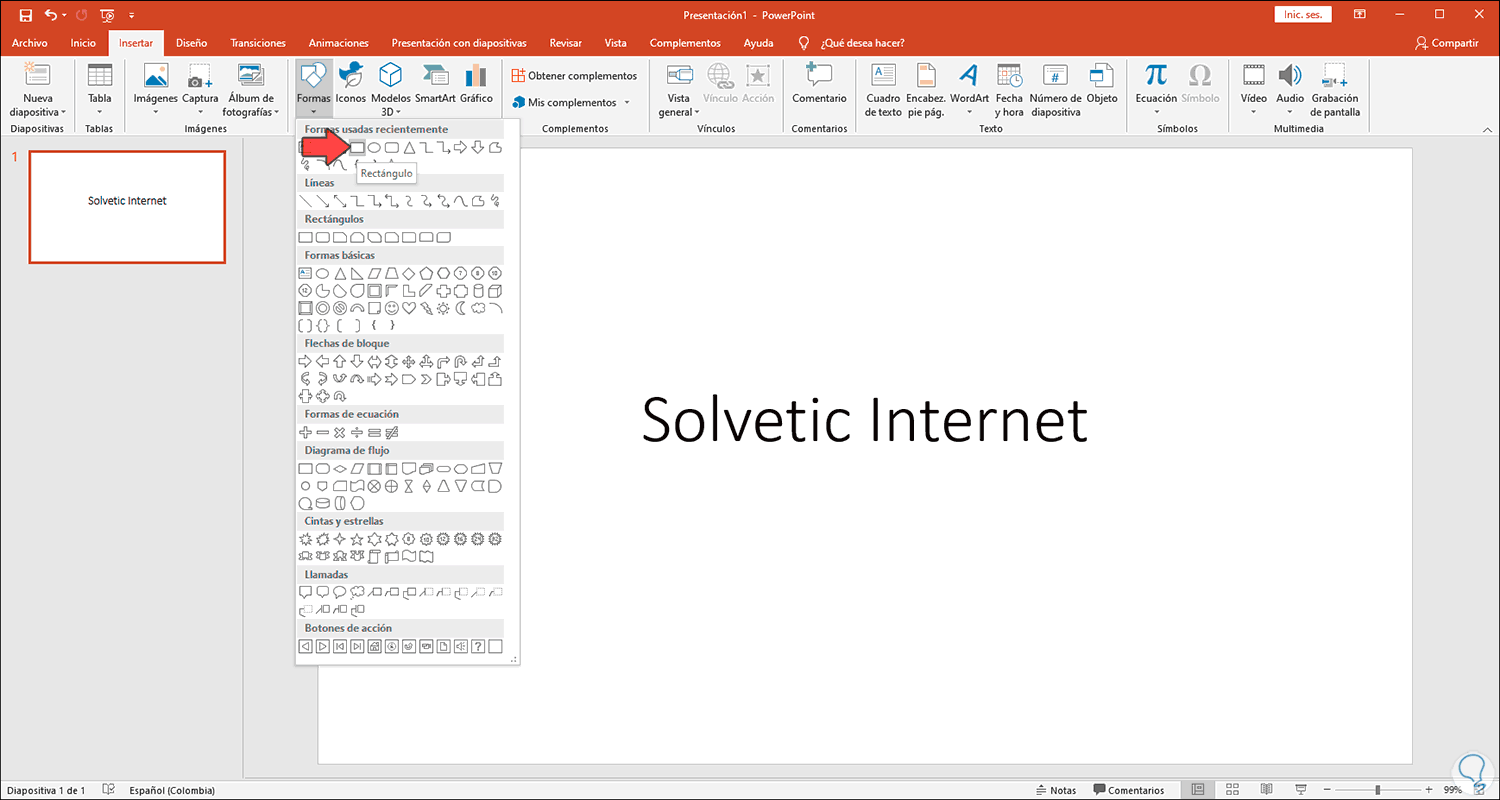
Task: Choose the cloud shape in Formas básicas
Action: (478, 308)
